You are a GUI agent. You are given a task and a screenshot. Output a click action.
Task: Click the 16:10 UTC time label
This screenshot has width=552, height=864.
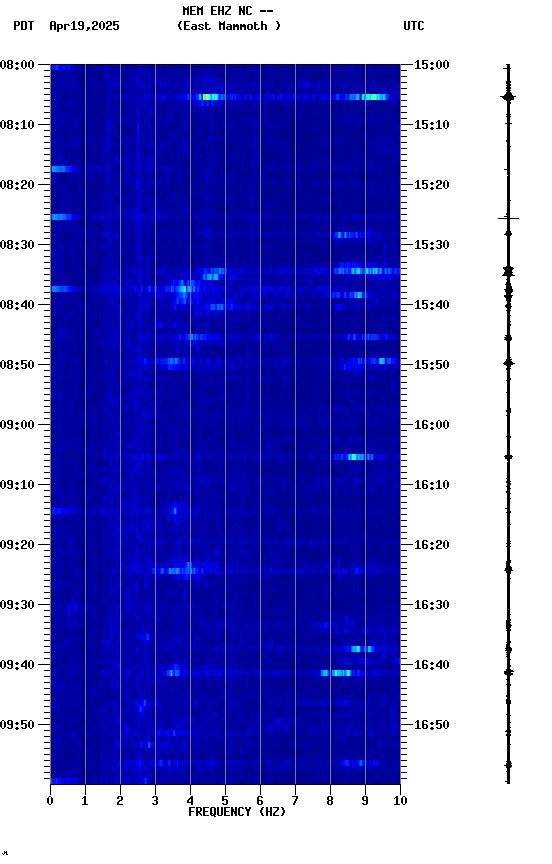pyautogui.click(x=432, y=485)
